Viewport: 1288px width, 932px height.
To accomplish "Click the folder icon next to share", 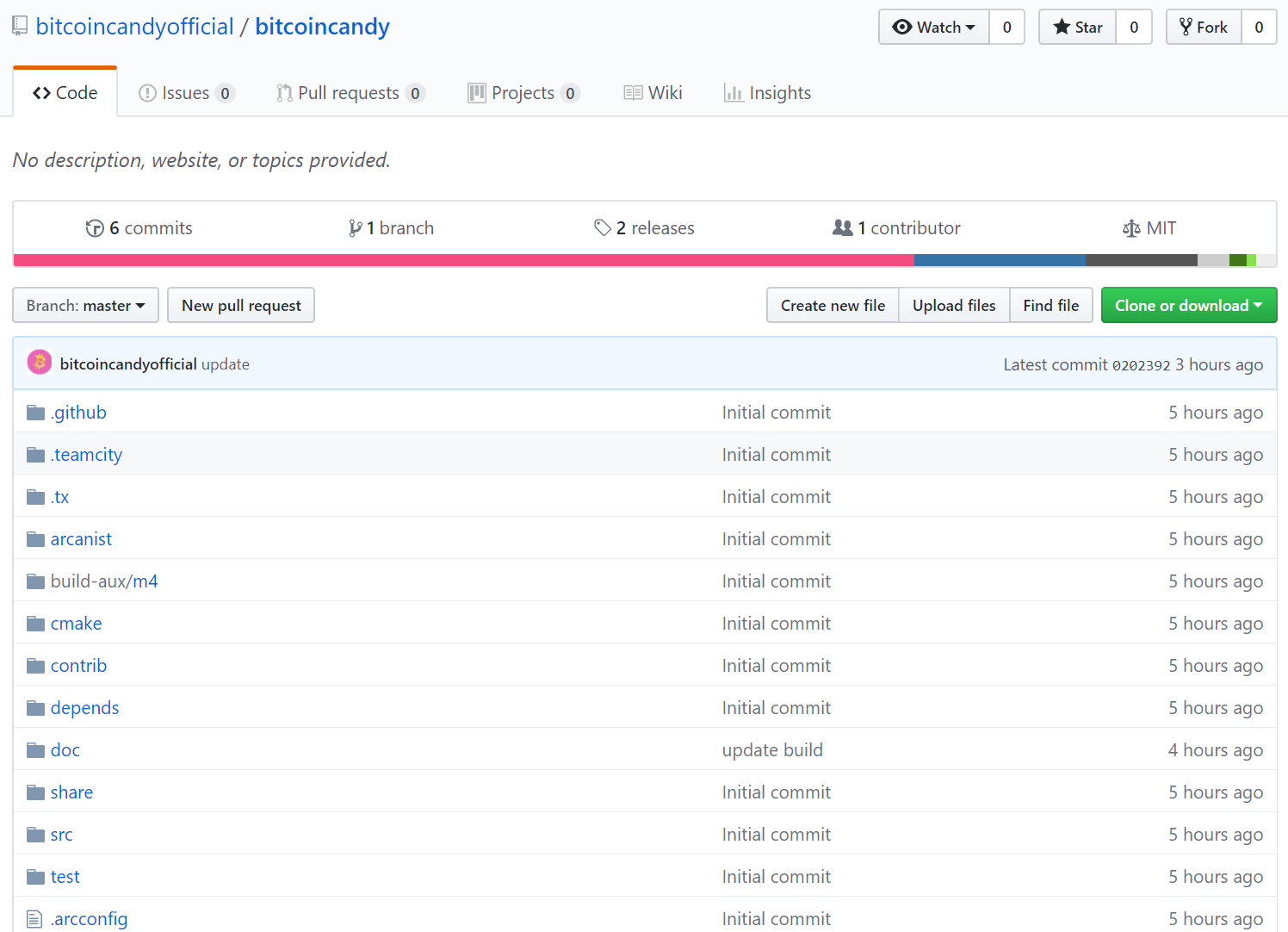I will tap(35, 792).
